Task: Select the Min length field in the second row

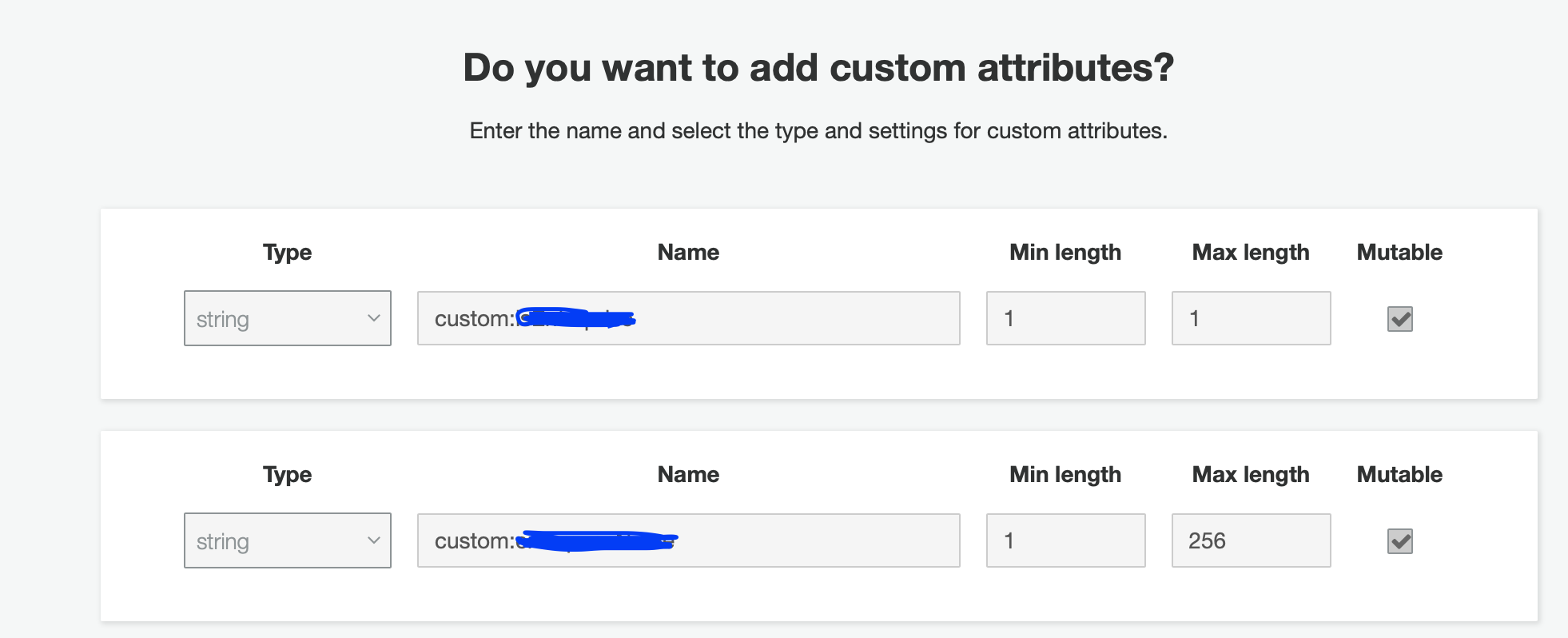Action: click(x=1065, y=540)
